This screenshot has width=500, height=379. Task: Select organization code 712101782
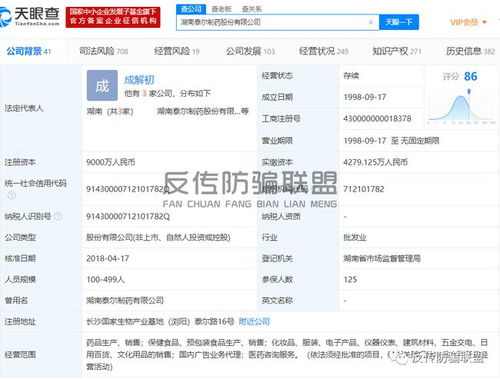coord(364,189)
